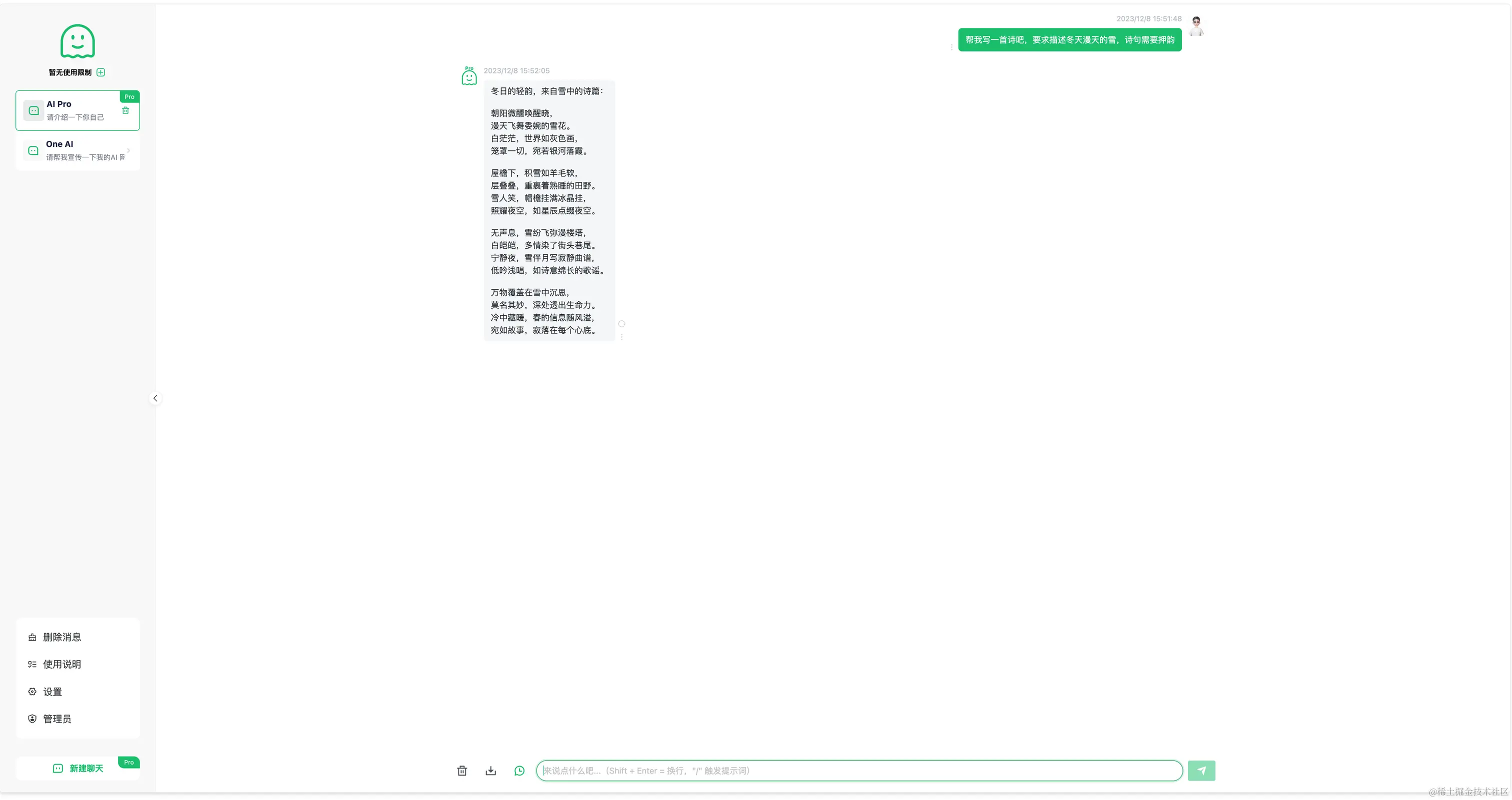Click the clear chat trash icon near input
The width and height of the screenshot is (1512, 800).
[462, 771]
